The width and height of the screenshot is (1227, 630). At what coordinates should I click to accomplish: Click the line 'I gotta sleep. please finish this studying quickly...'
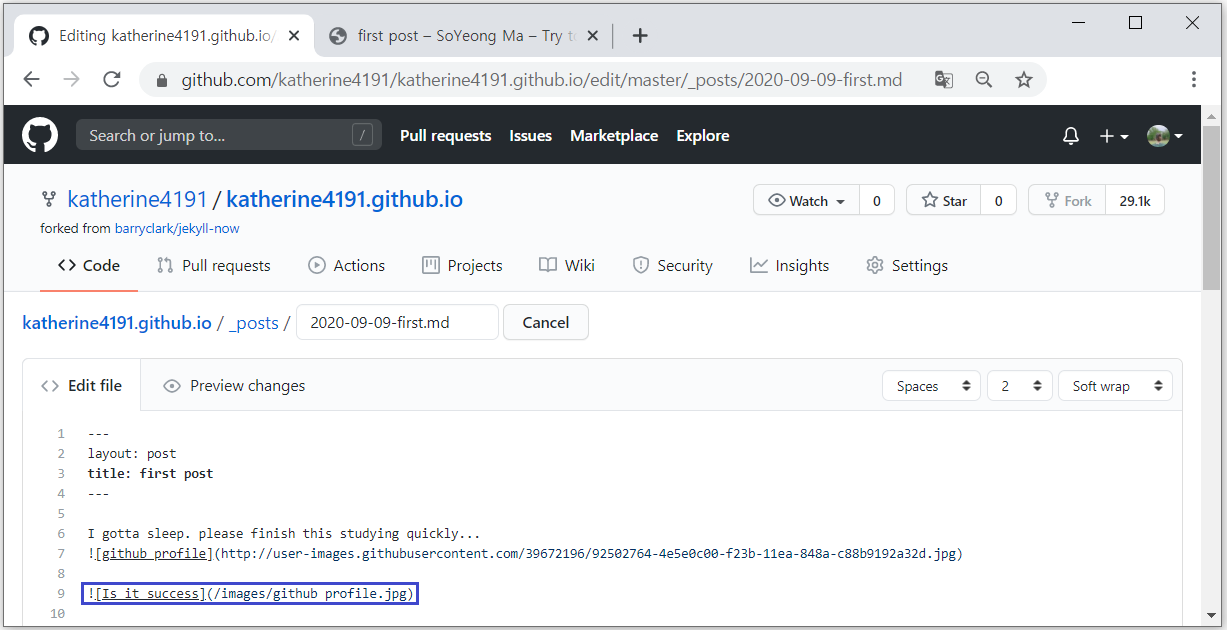point(284,533)
